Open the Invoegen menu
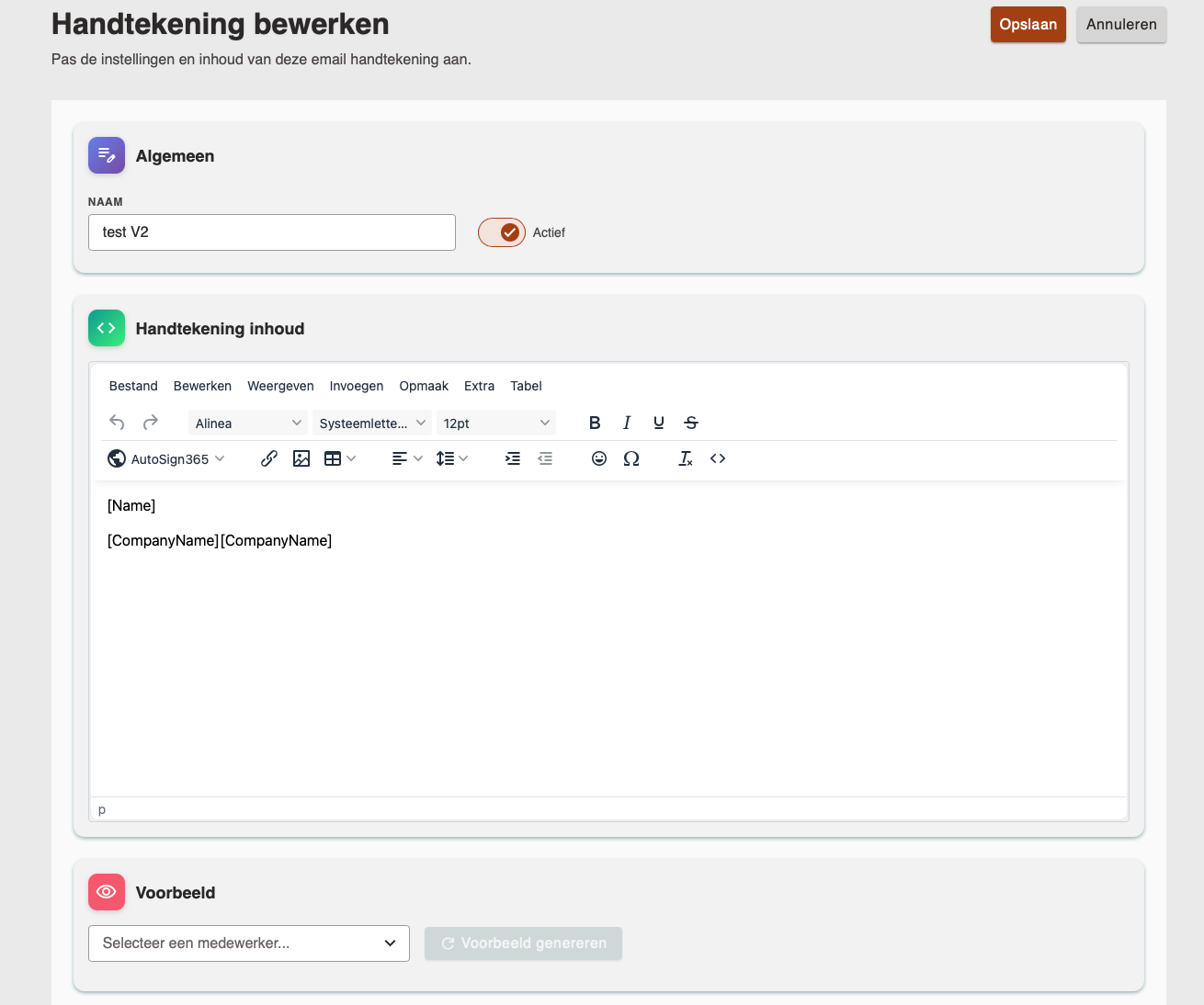 coord(357,386)
